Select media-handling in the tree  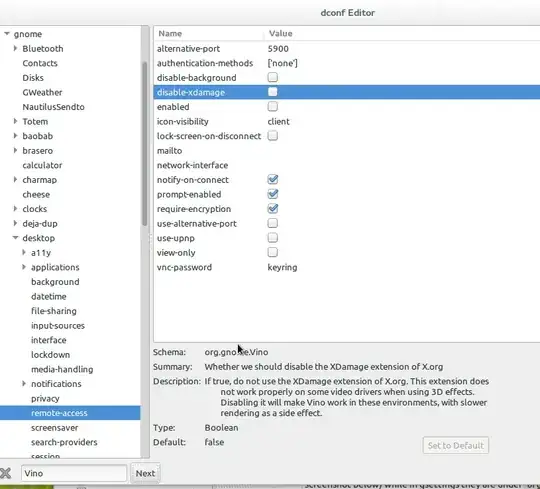pyautogui.click(x=62, y=369)
